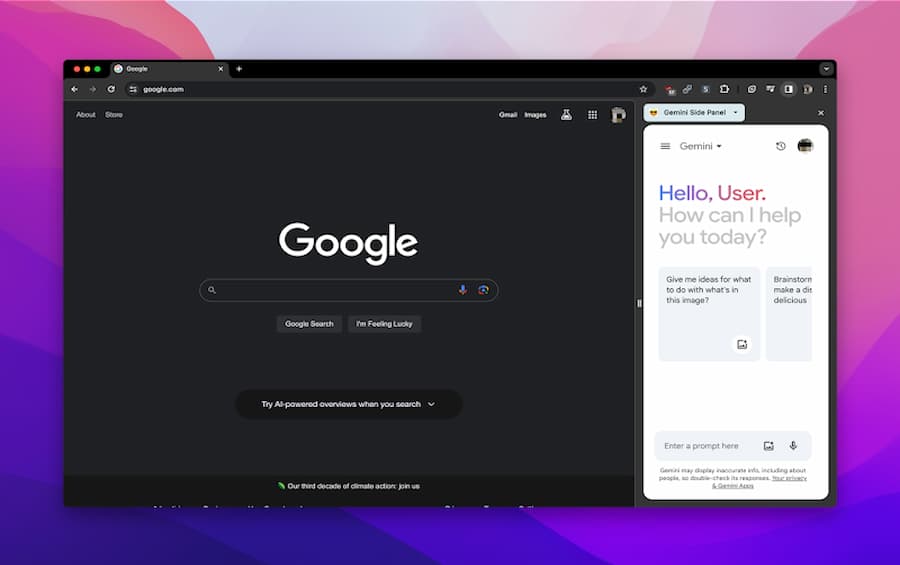Open the Google apps grid
The height and width of the screenshot is (565, 900).
592,115
